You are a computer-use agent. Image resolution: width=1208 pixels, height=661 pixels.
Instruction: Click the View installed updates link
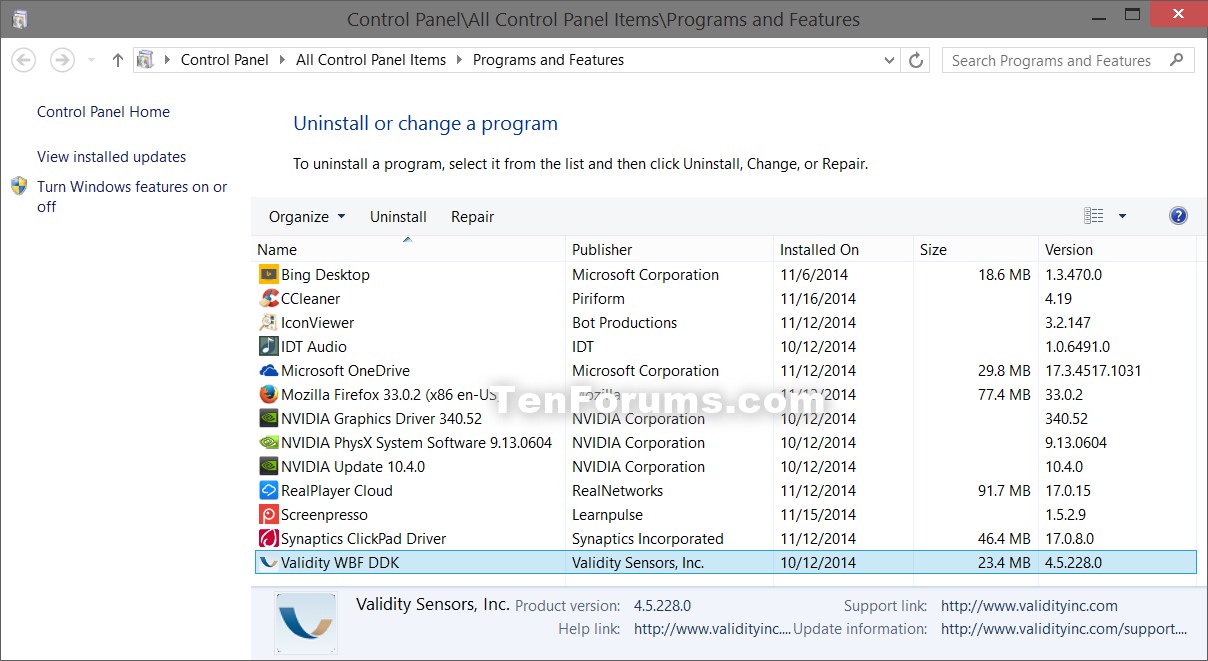pos(110,156)
